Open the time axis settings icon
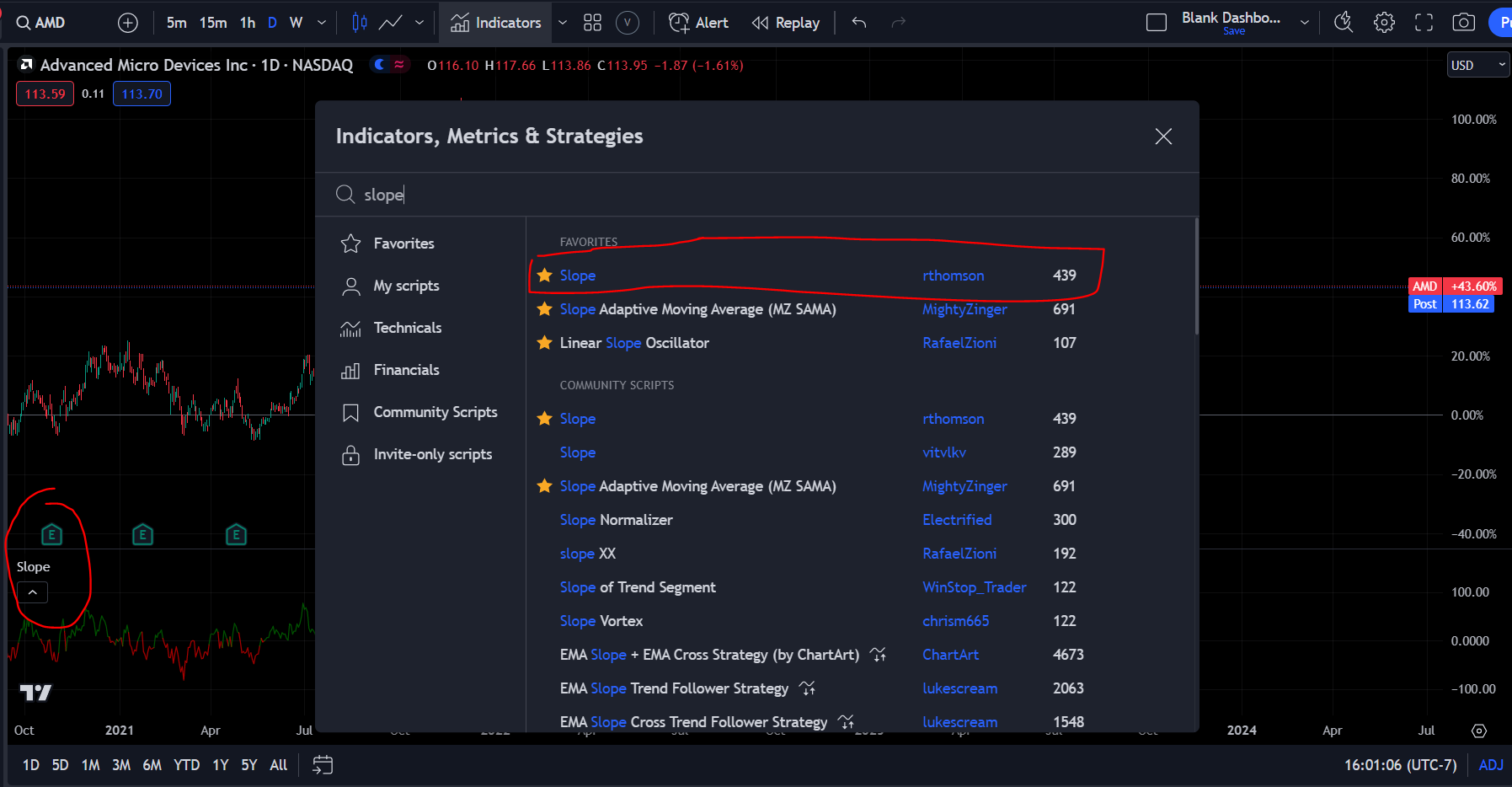This screenshot has width=1512, height=787. pyautogui.click(x=1479, y=731)
